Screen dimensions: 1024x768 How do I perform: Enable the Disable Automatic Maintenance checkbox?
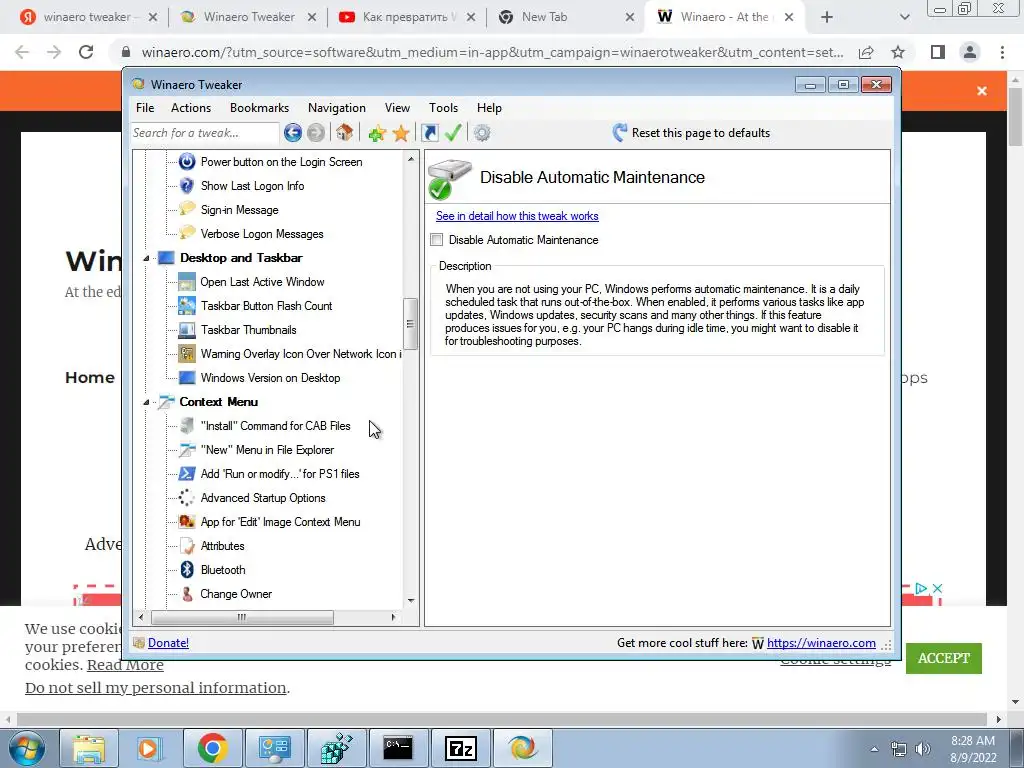coord(437,240)
